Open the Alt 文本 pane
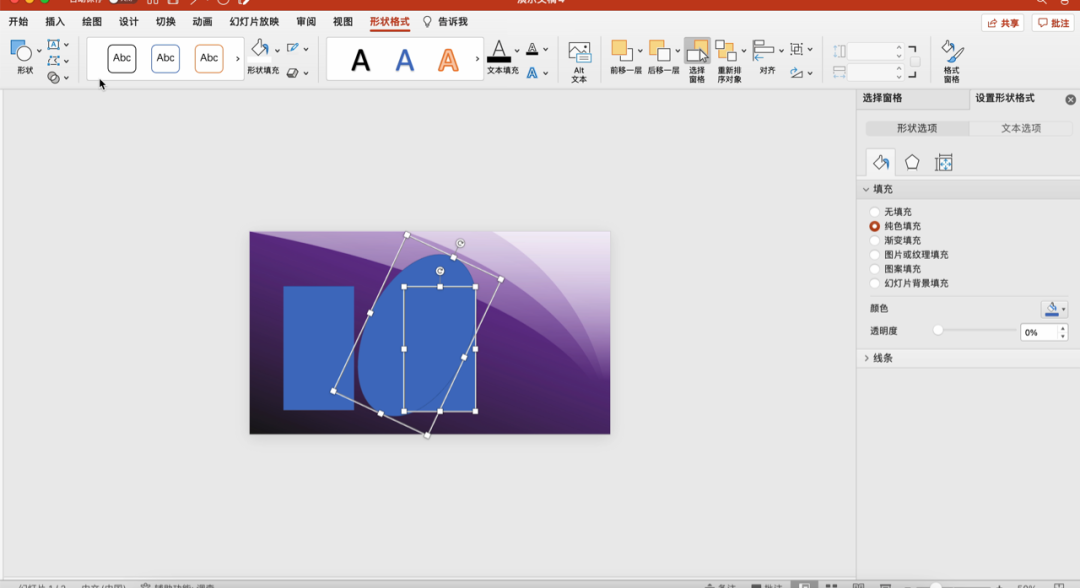 point(579,61)
